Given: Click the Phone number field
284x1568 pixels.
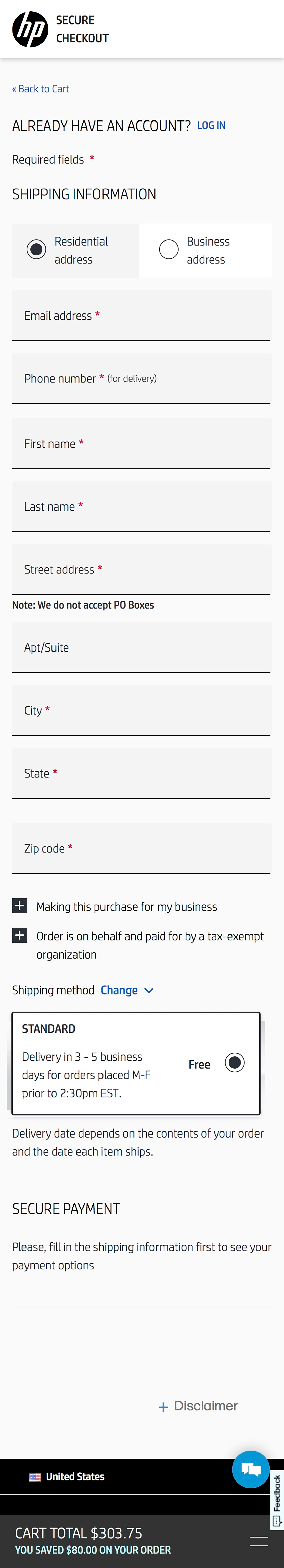Looking at the screenshot, I should point(141,378).
